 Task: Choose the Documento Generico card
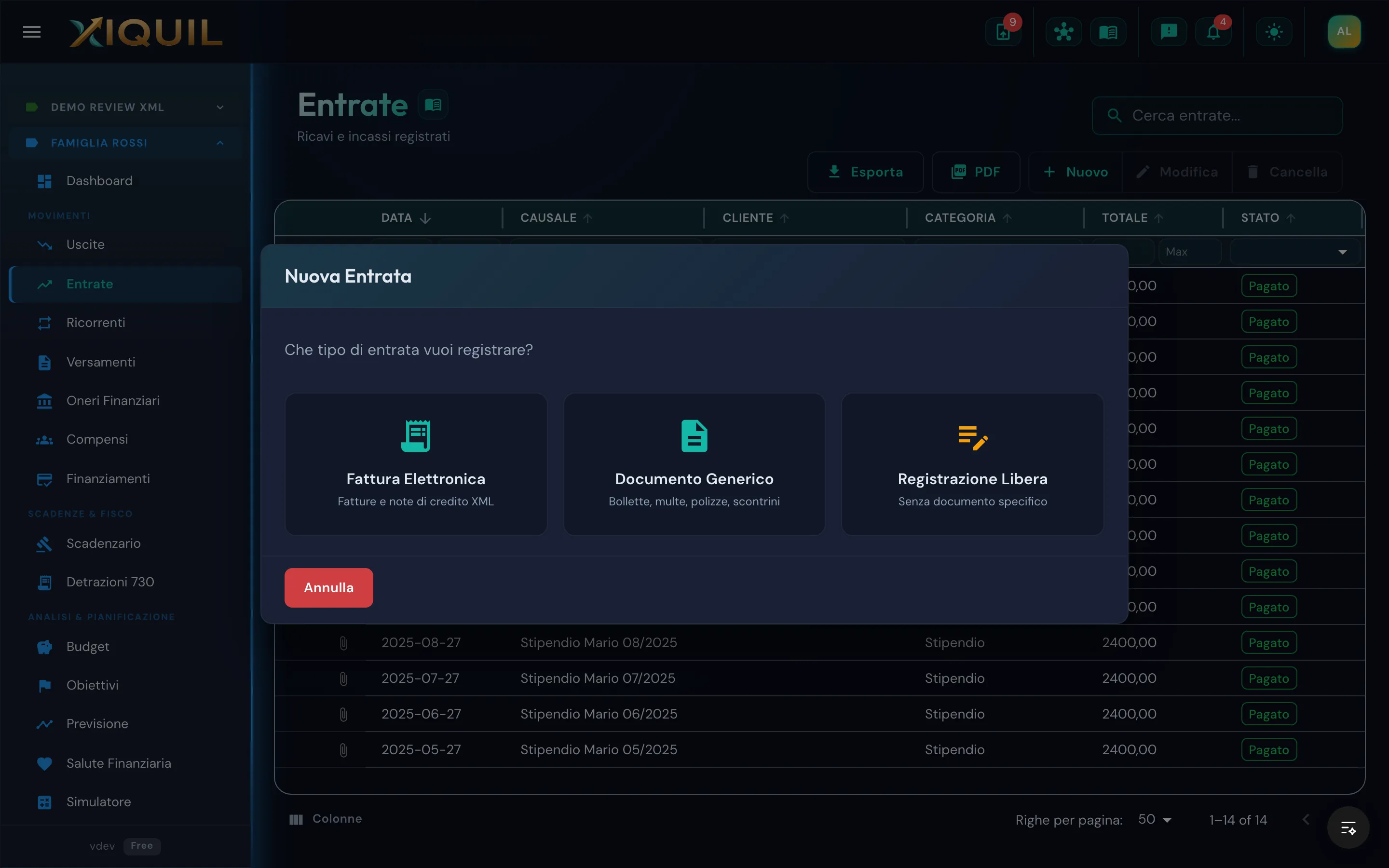coord(694,464)
